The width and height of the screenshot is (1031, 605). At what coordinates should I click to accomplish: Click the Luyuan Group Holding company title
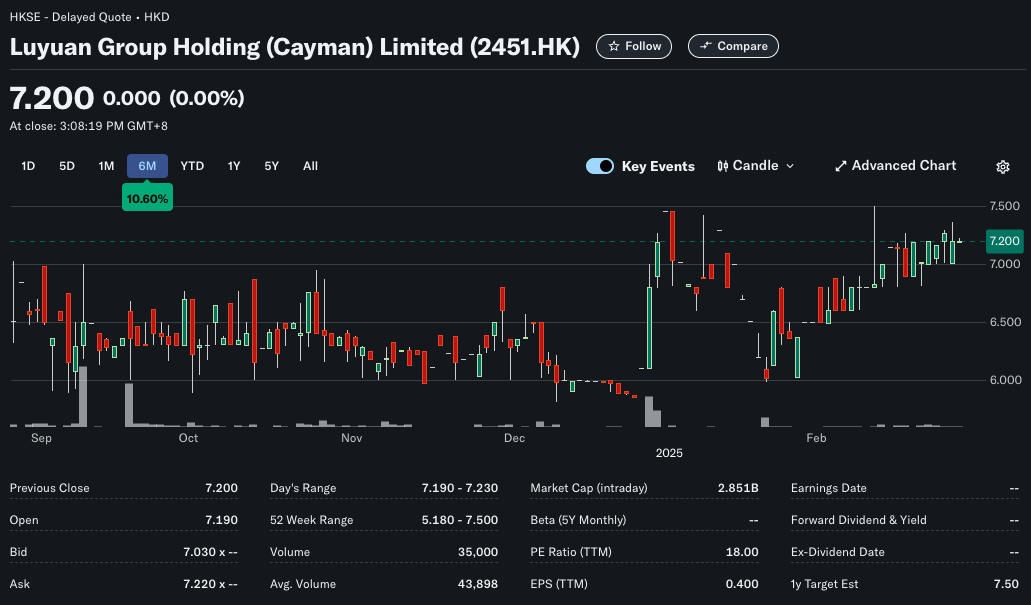tap(295, 47)
